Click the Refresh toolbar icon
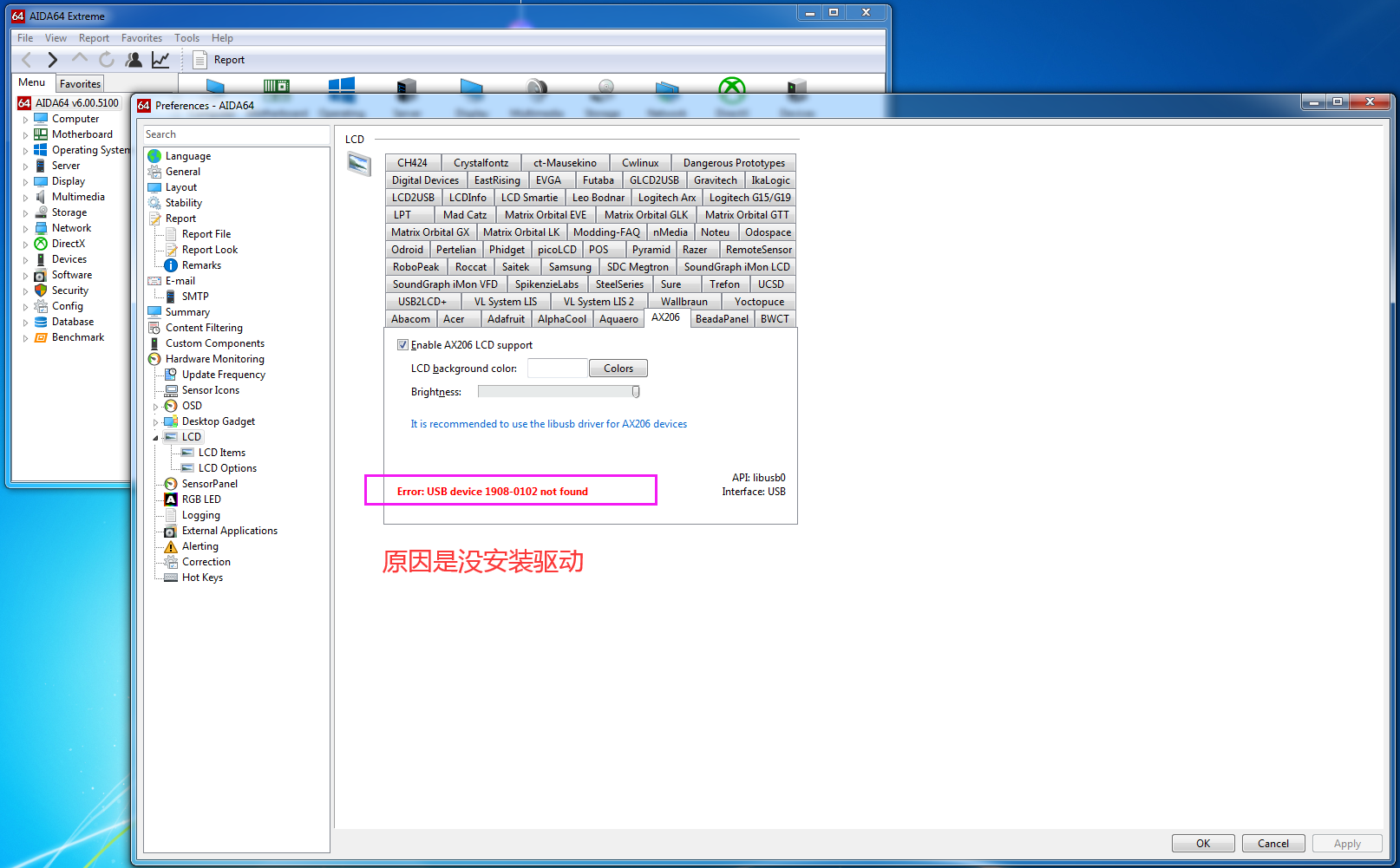This screenshot has height=868, width=1400. [x=107, y=60]
